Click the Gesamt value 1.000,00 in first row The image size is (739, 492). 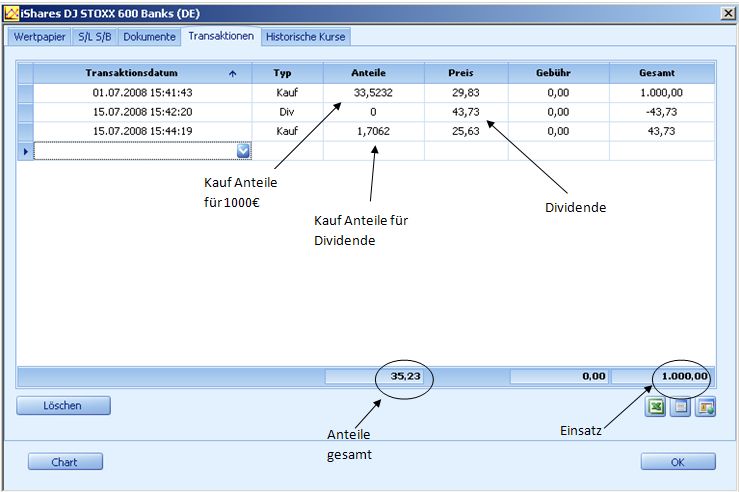[662, 93]
